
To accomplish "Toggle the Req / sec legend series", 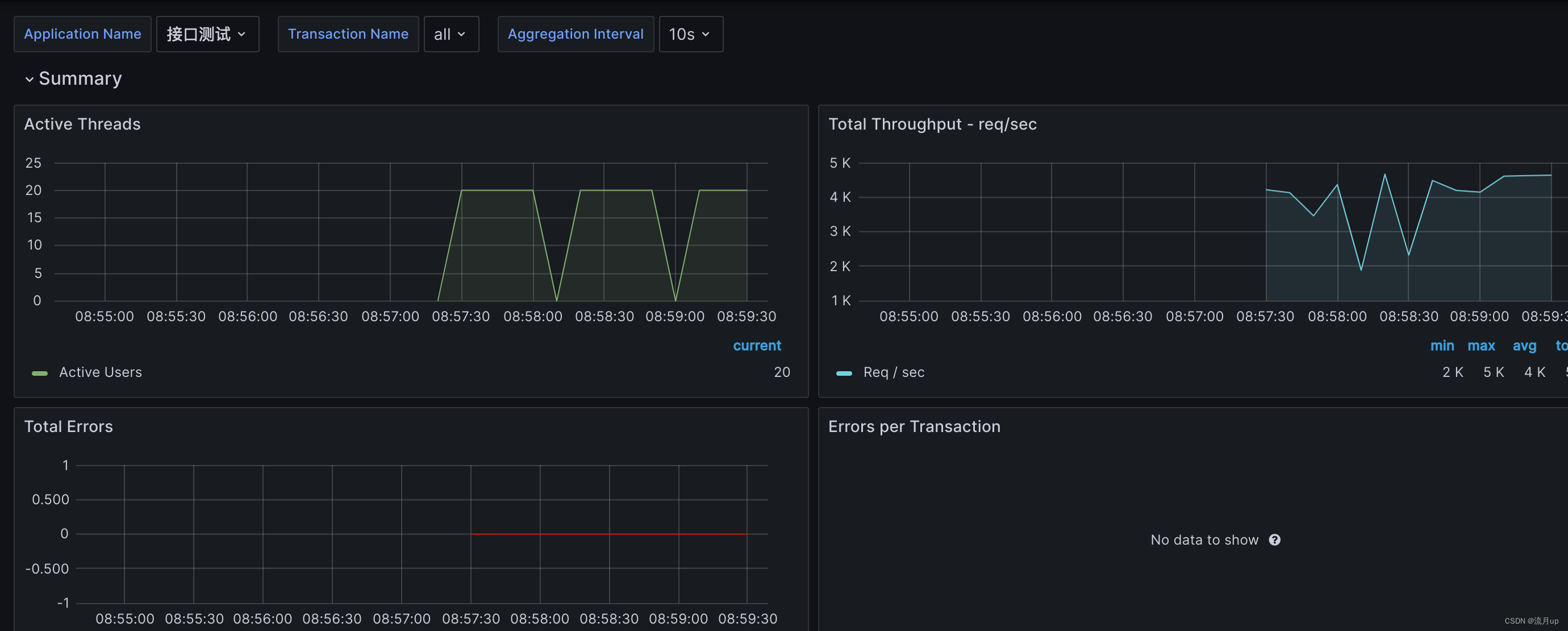I will click(894, 372).
